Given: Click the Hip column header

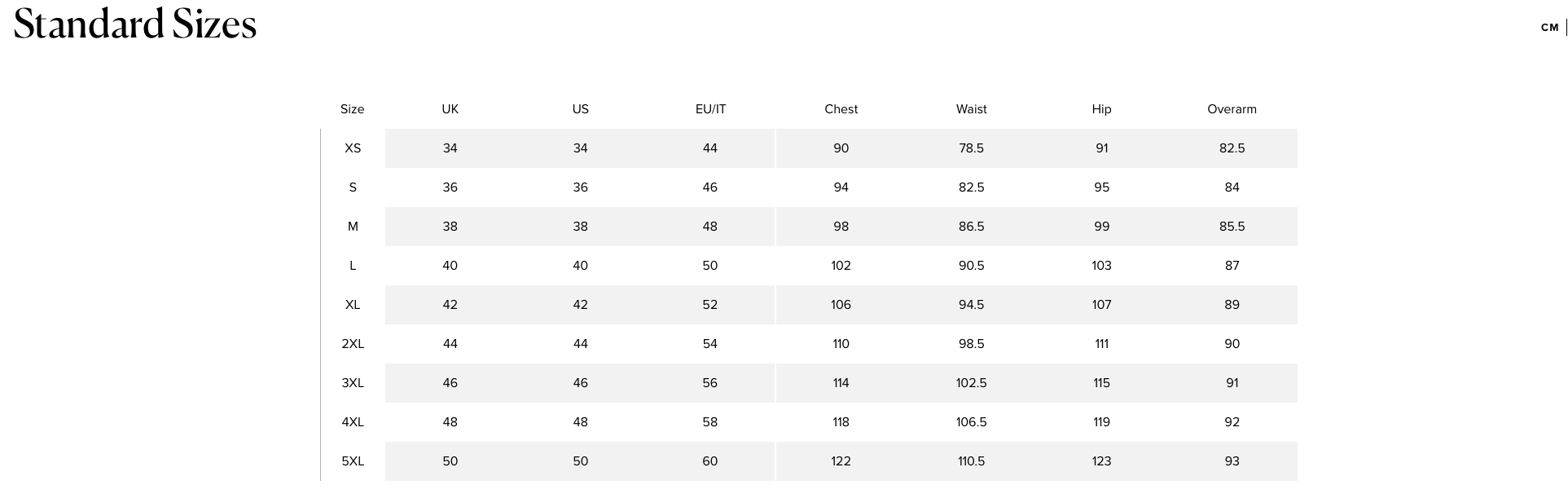Looking at the screenshot, I should coord(1101,109).
